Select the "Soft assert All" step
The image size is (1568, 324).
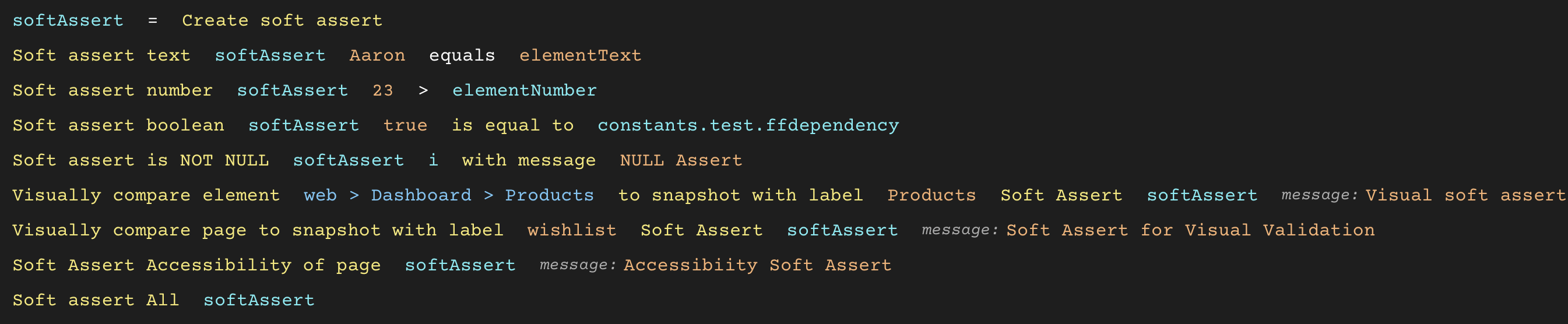tap(96, 300)
